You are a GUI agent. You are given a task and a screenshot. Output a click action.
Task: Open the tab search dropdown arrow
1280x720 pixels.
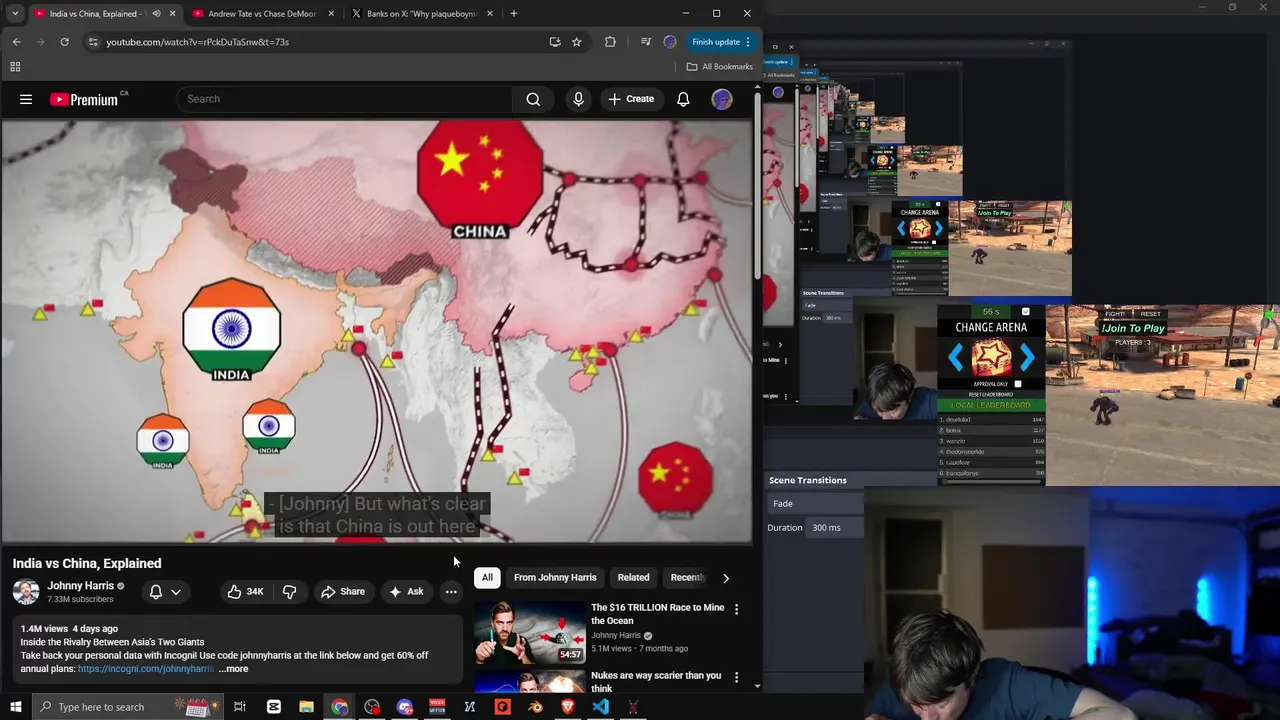click(x=15, y=14)
